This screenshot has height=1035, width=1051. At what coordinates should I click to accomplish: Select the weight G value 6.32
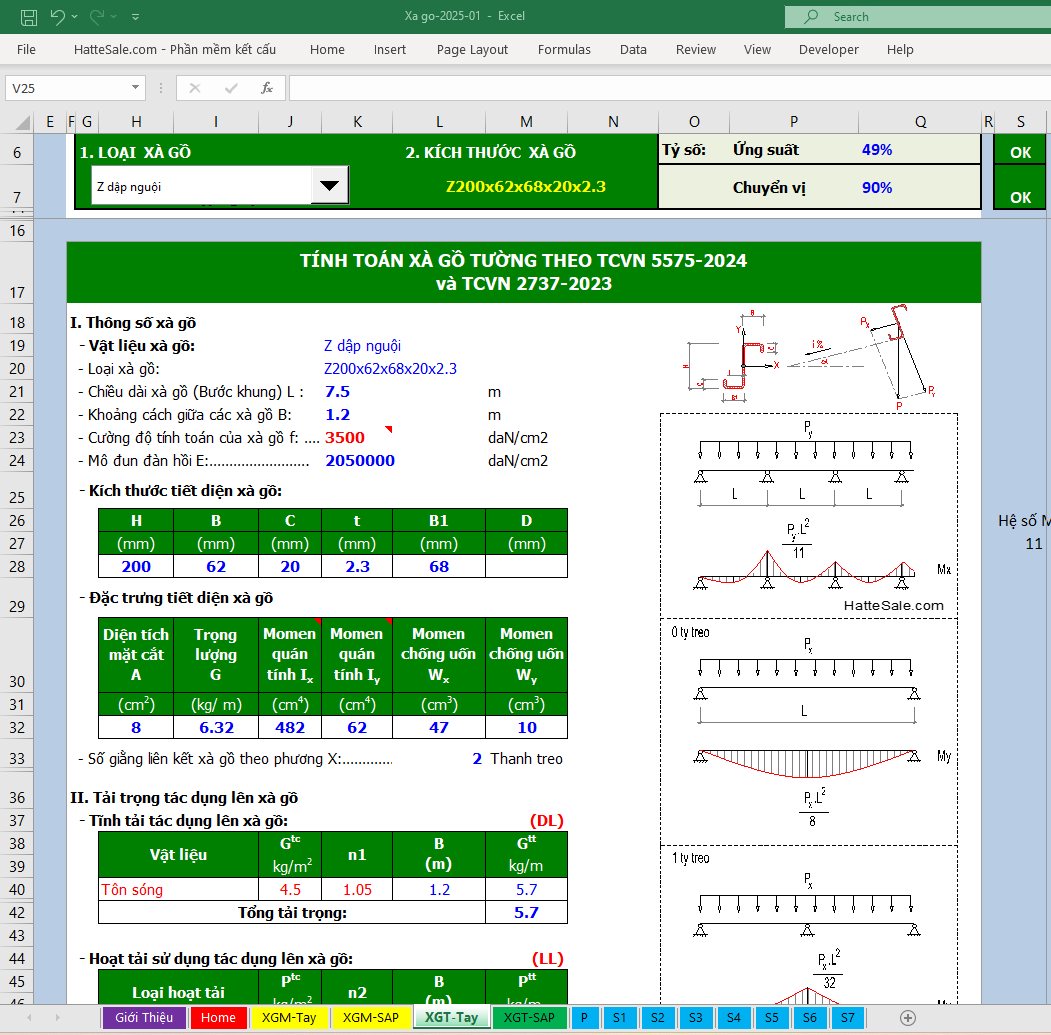click(216, 728)
